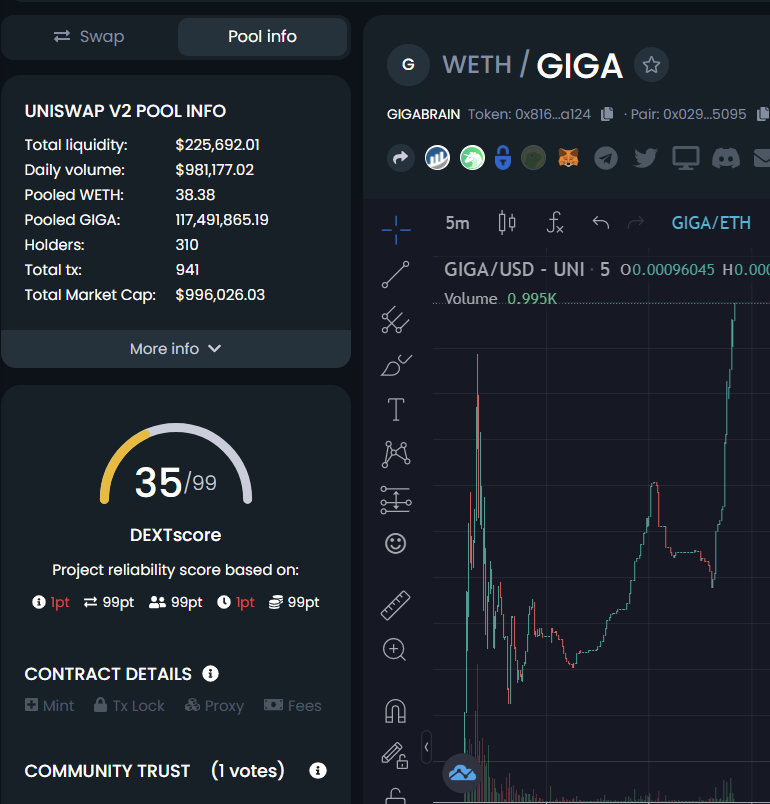Undo the last chart action

(x=601, y=223)
